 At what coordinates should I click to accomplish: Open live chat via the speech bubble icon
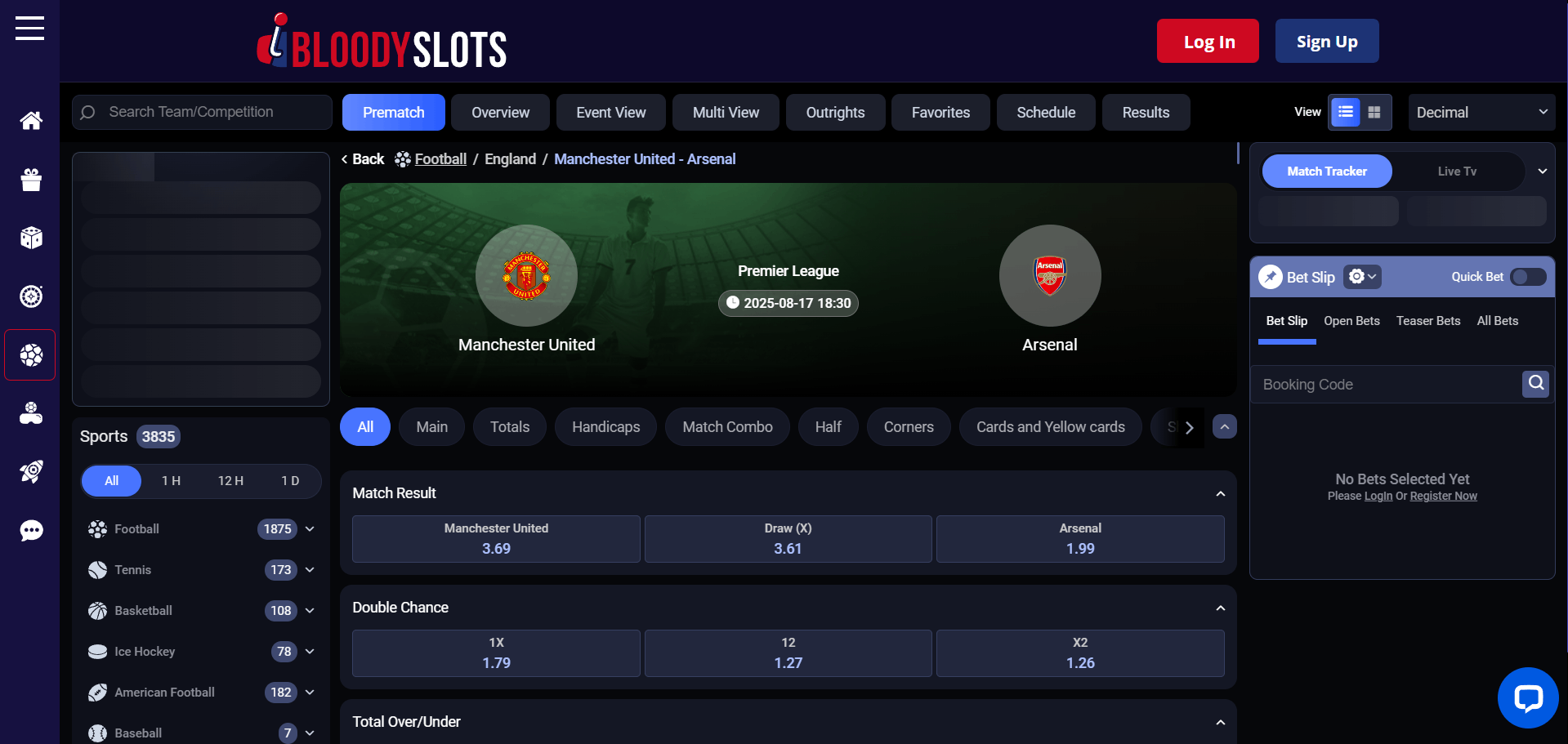30,530
